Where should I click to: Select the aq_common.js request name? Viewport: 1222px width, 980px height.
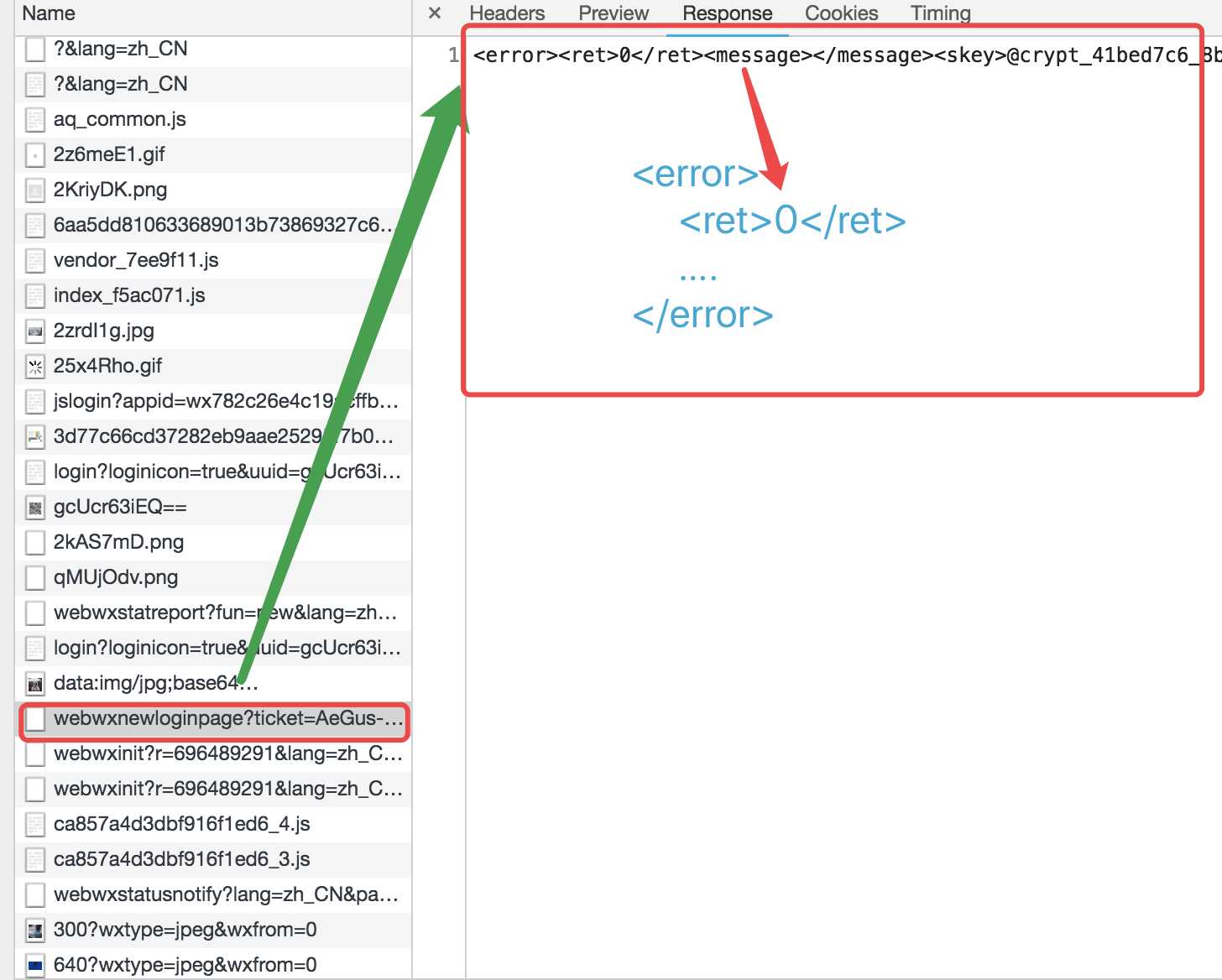pyautogui.click(x=120, y=119)
